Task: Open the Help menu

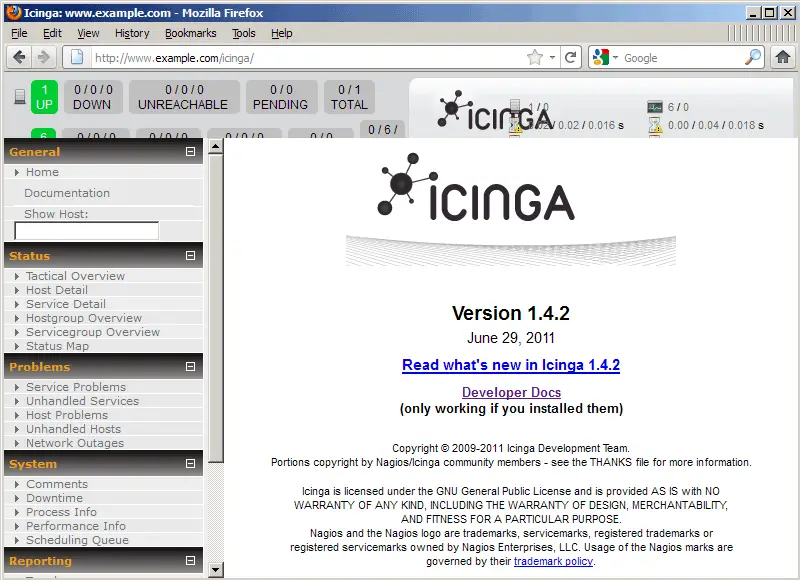Action: click(x=282, y=33)
